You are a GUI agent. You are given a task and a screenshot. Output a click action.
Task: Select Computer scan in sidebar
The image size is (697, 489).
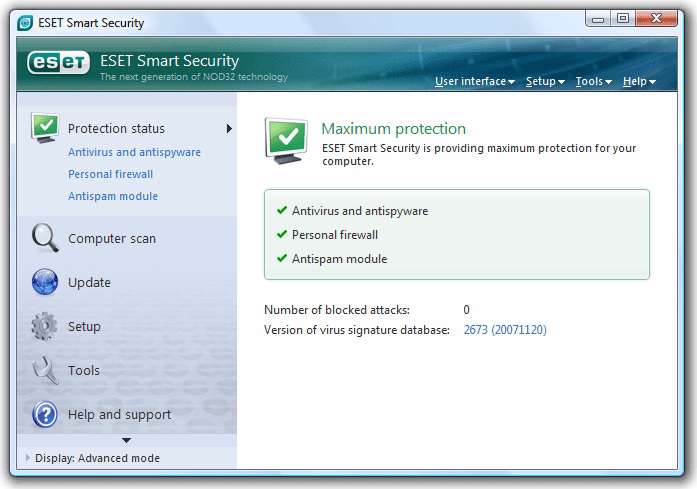112,239
